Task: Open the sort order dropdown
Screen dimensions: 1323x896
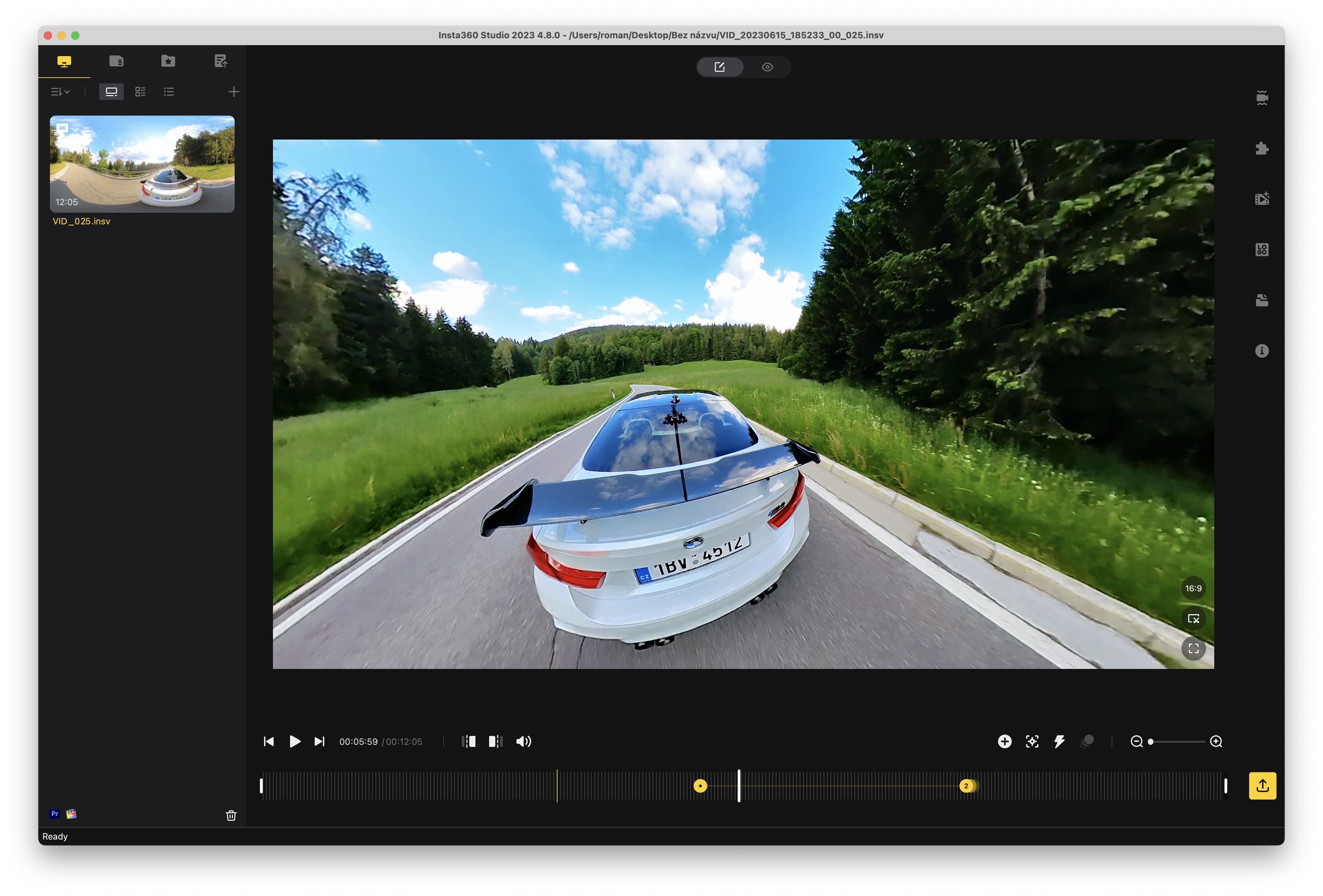Action: tap(60, 92)
